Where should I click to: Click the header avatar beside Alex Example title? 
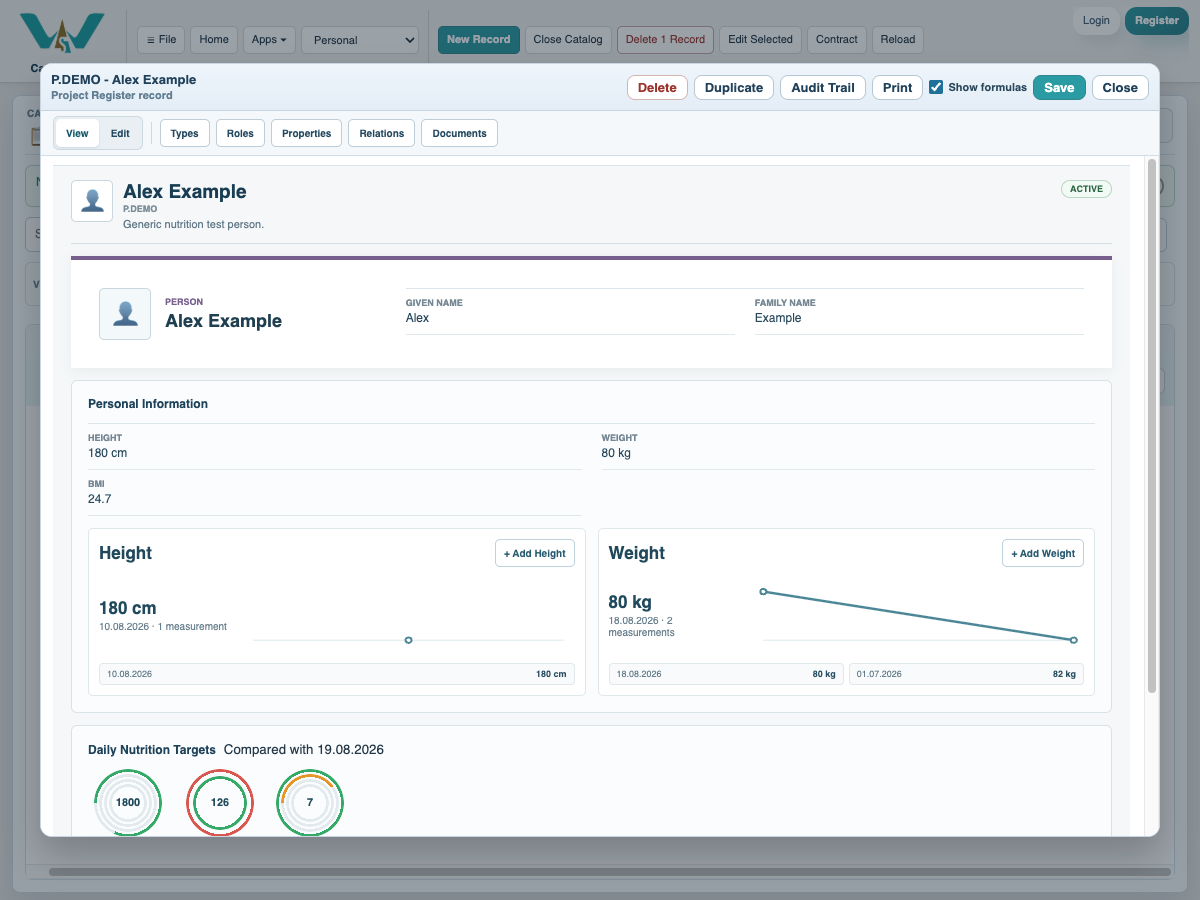tap(92, 201)
